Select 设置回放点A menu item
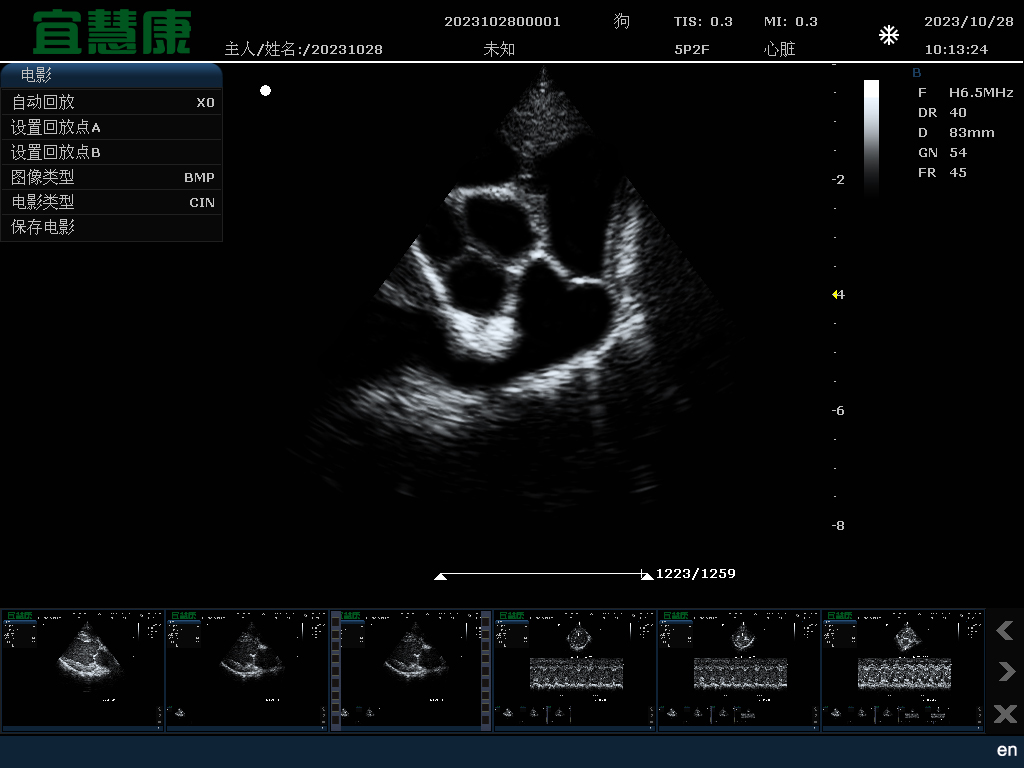The image size is (1024, 768). click(111, 127)
